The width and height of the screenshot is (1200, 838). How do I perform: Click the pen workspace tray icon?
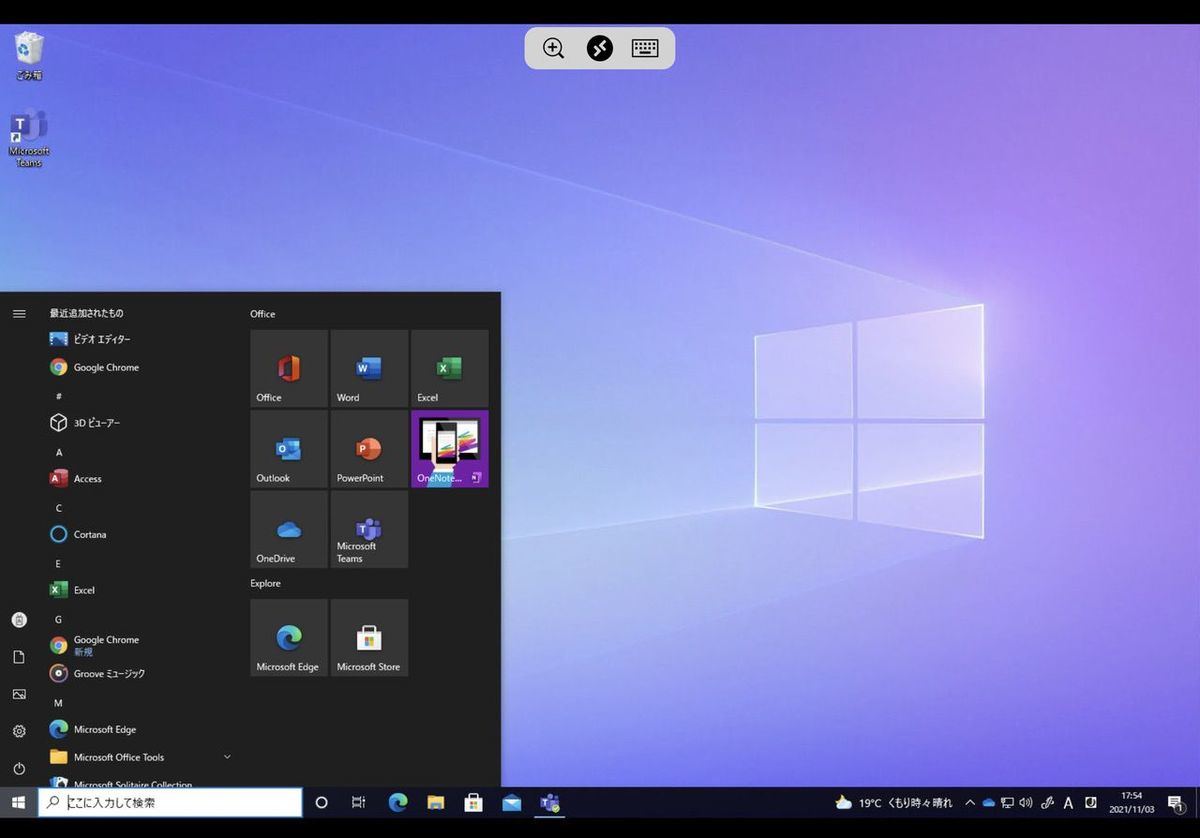tap(1048, 802)
